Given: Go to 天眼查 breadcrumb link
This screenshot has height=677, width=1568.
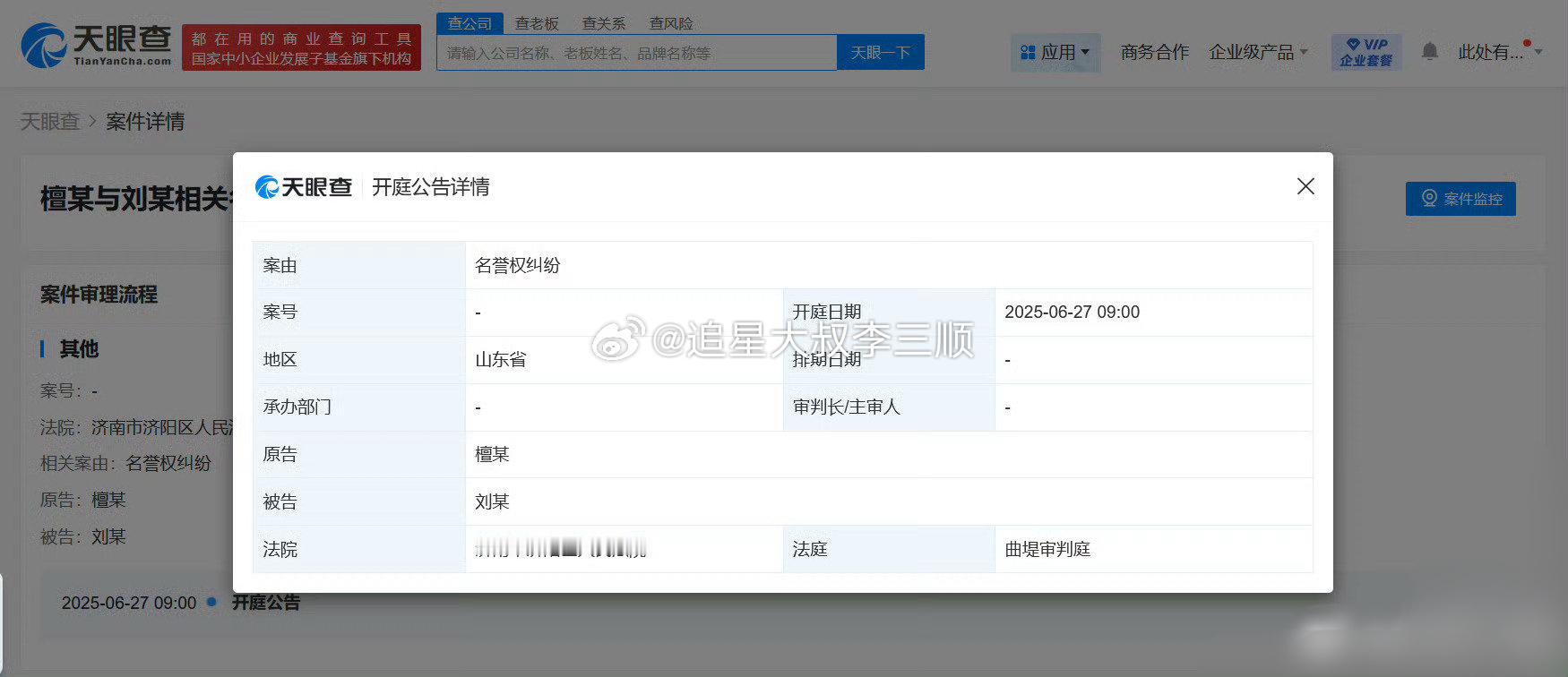Looking at the screenshot, I should [50, 121].
